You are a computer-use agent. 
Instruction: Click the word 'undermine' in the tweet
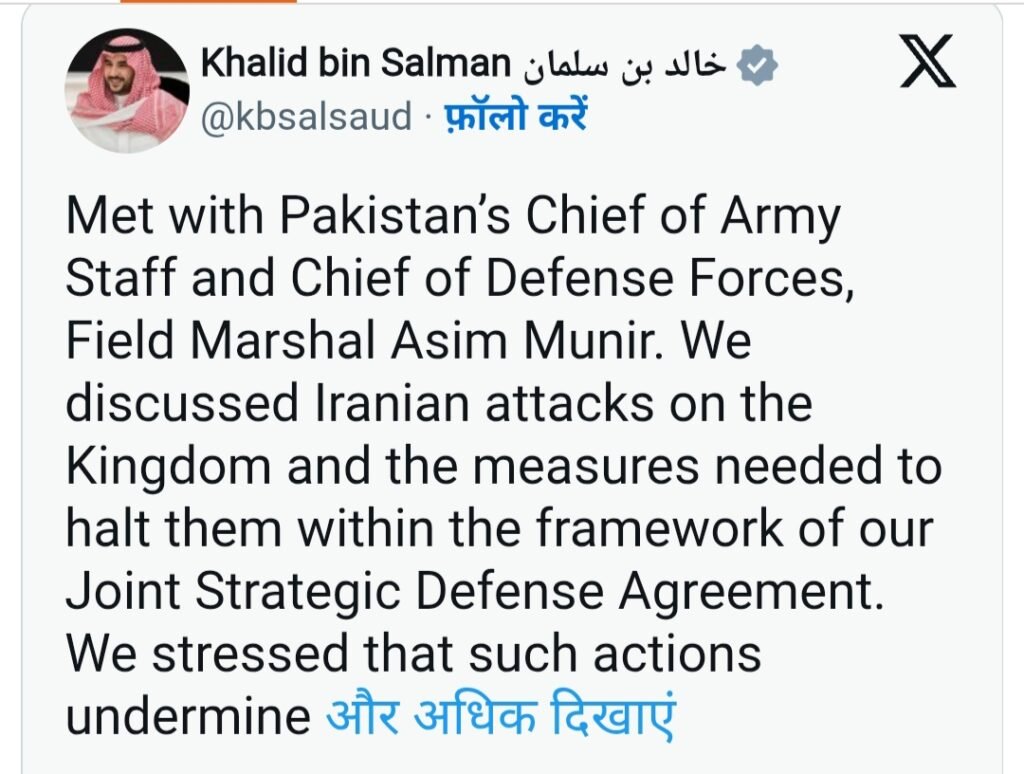pos(188,716)
